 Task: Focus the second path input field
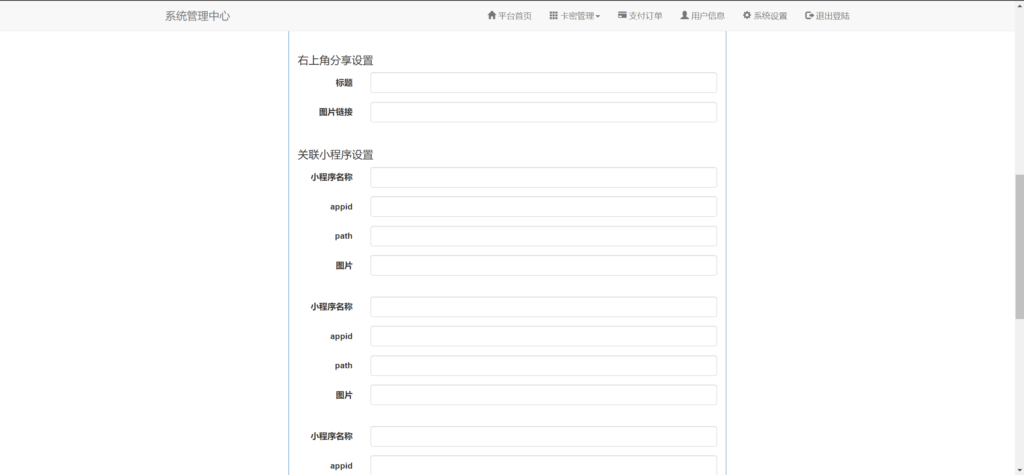[x=543, y=366]
